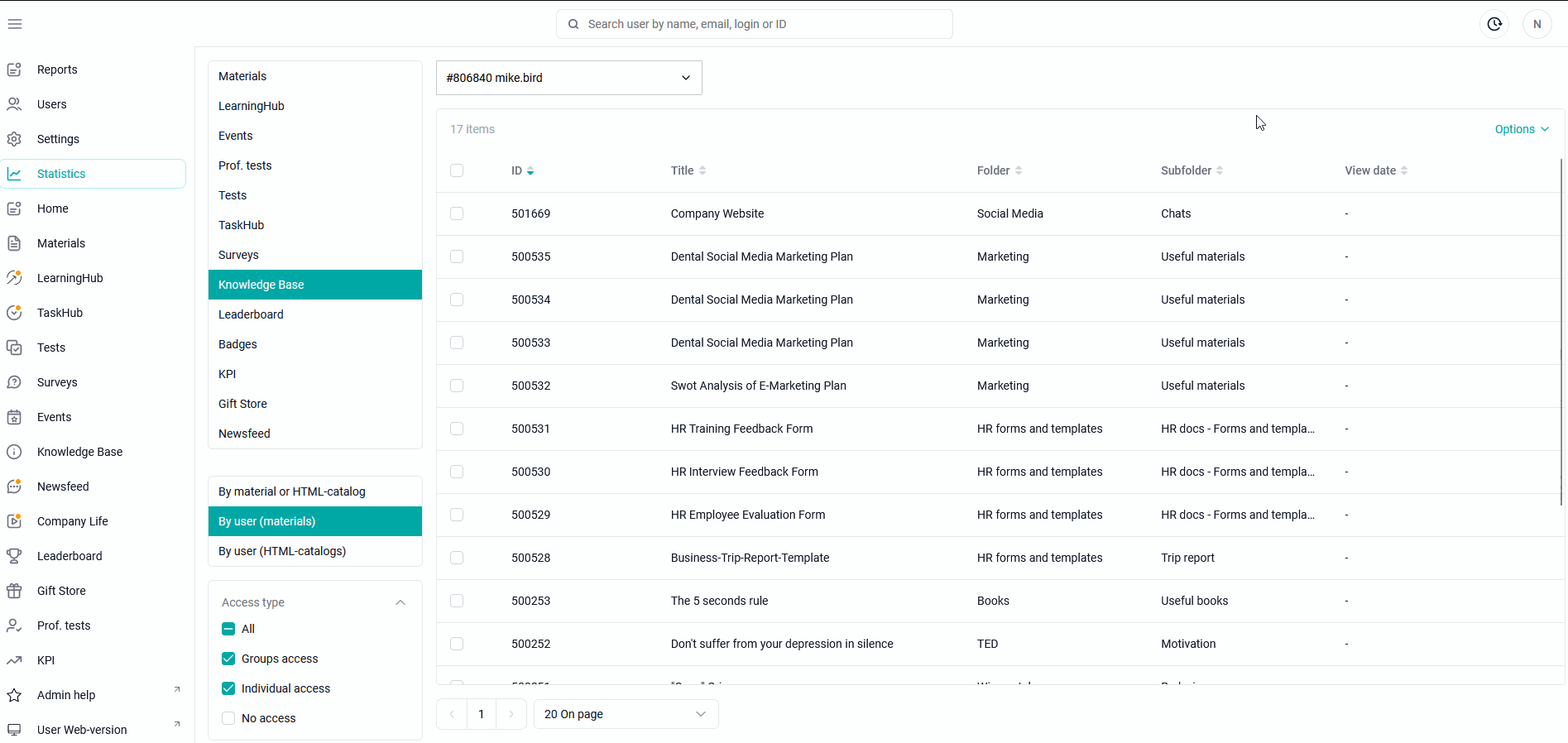Viewport: 1568px width, 743px height.
Task: Select Materials in statistics submenu
Action: coord(315,76)
